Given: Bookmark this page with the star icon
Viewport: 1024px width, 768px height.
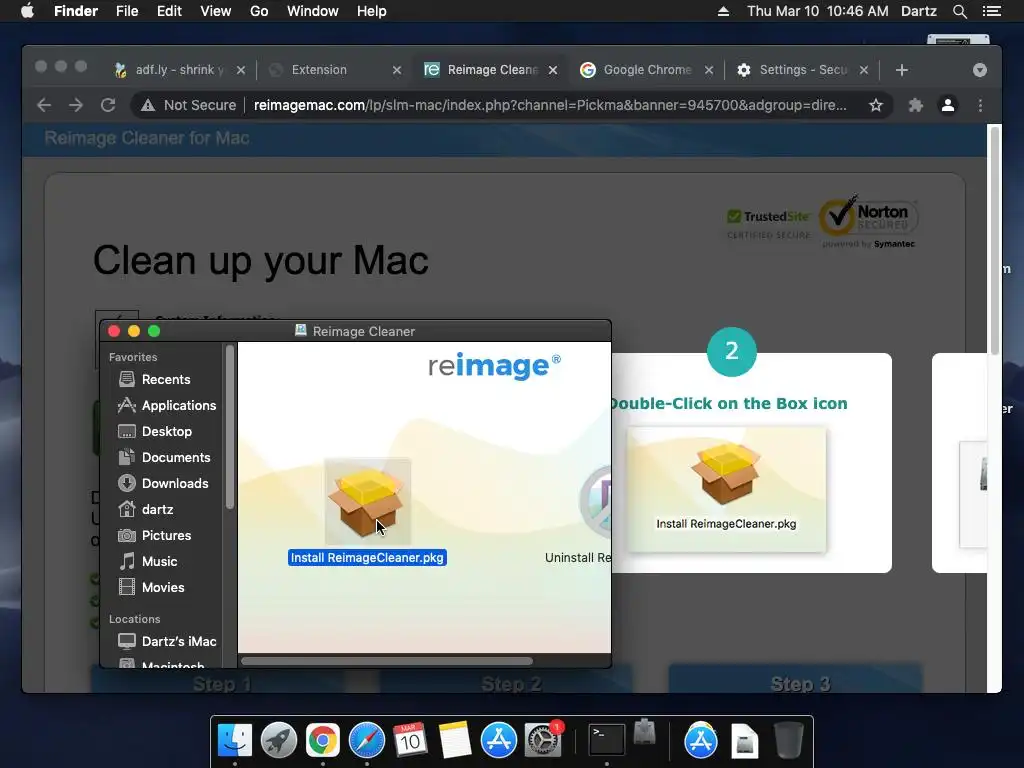Looking at the screenshot, I should click(x=876, y=105).
